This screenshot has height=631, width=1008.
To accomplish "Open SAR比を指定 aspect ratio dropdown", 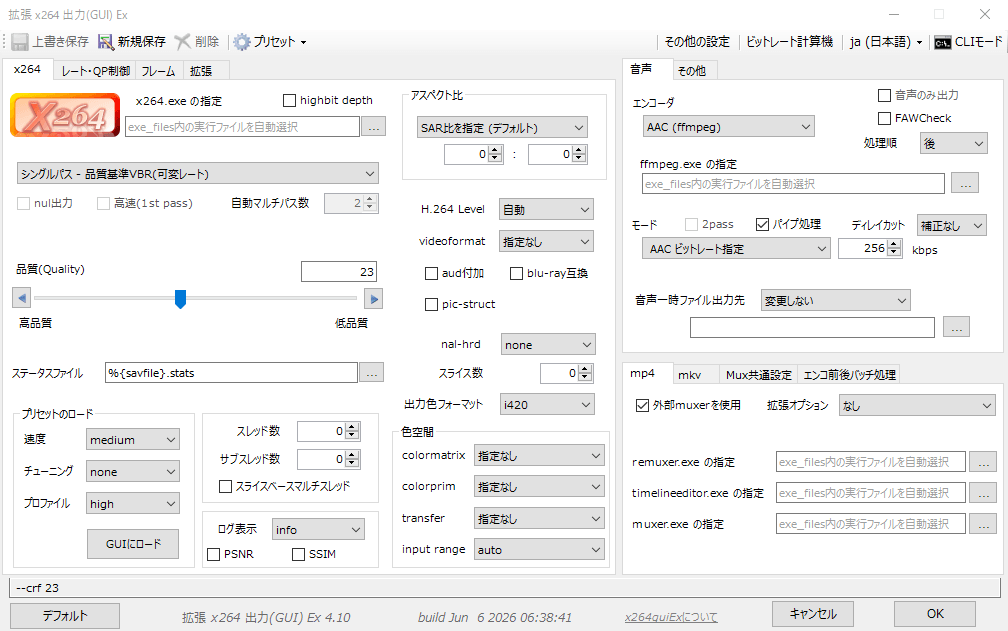I will 502,128.
